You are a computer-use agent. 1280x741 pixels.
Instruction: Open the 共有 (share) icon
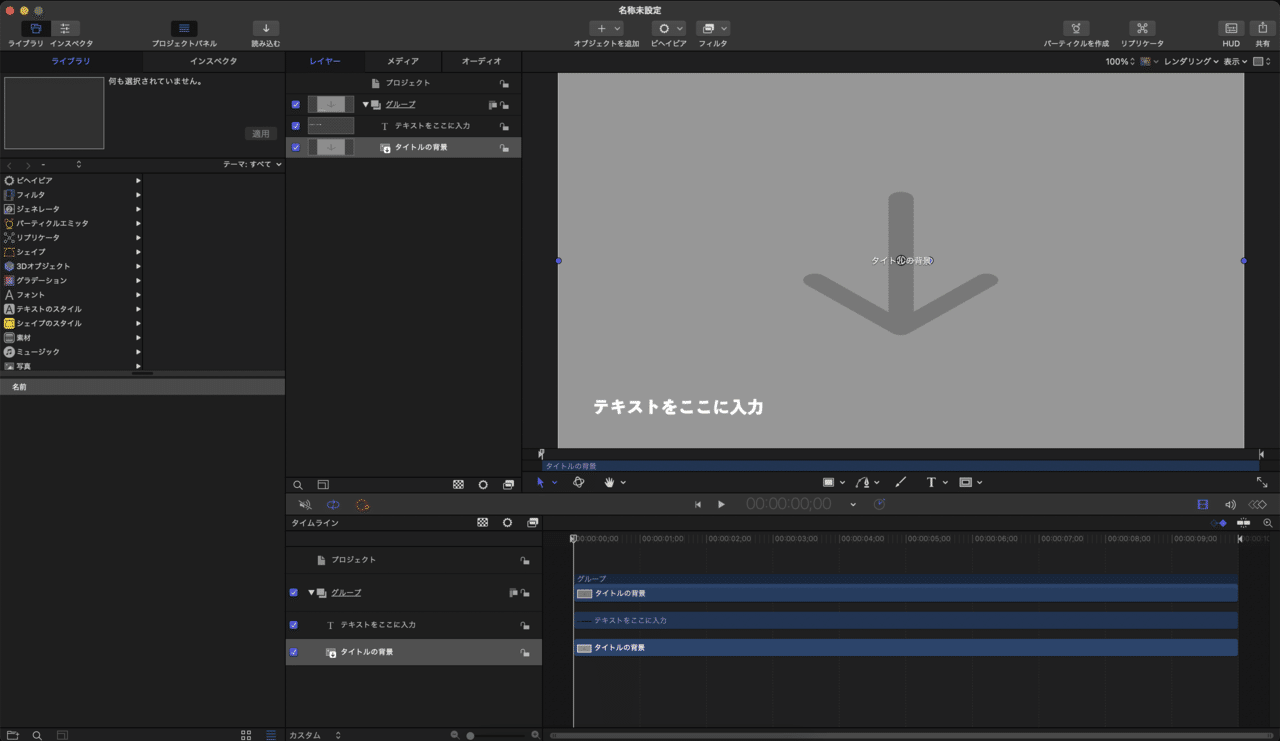click(1263, 29)
